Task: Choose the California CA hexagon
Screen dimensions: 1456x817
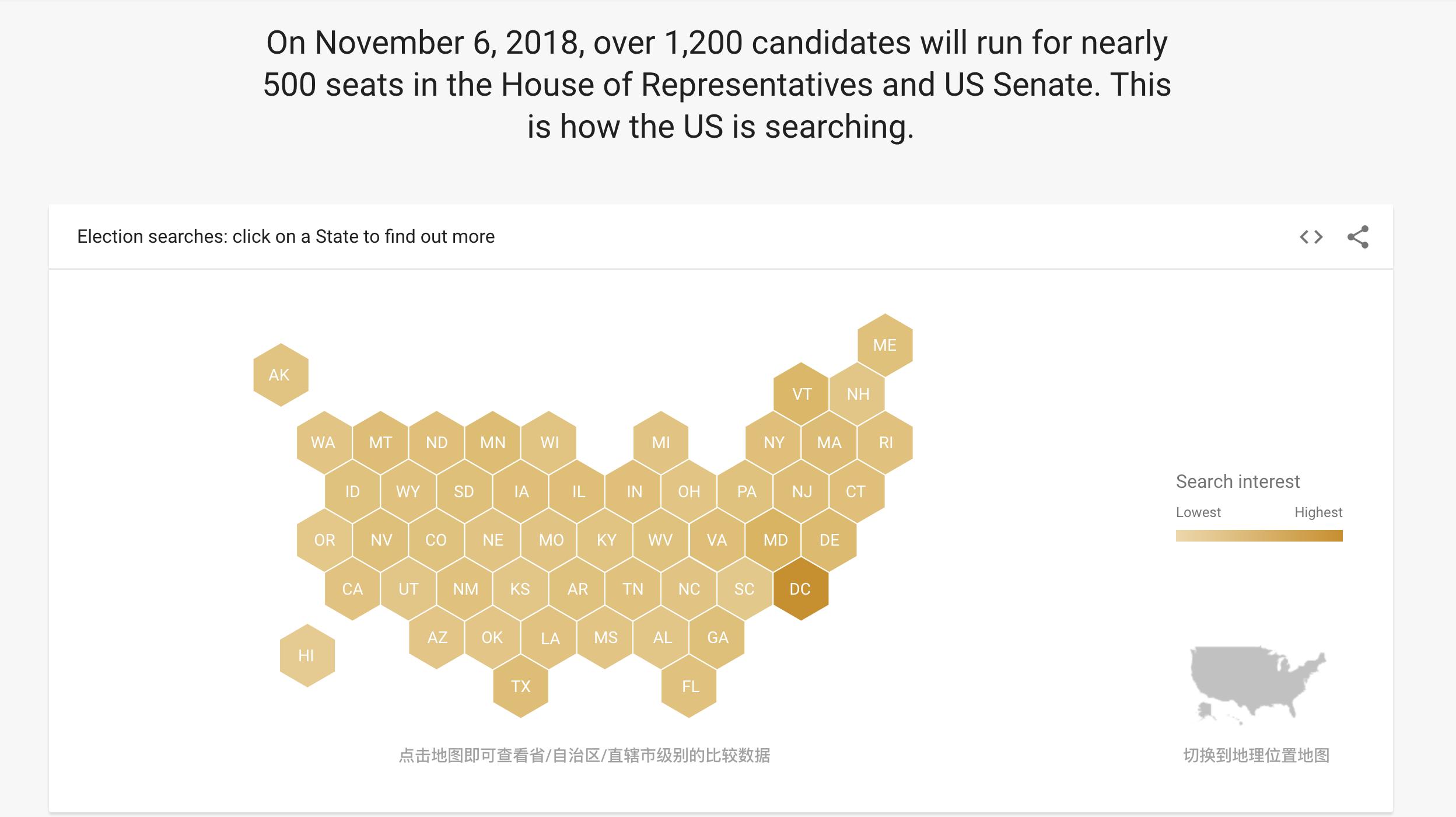Action: pyautogui.click(x=353, y=589)
